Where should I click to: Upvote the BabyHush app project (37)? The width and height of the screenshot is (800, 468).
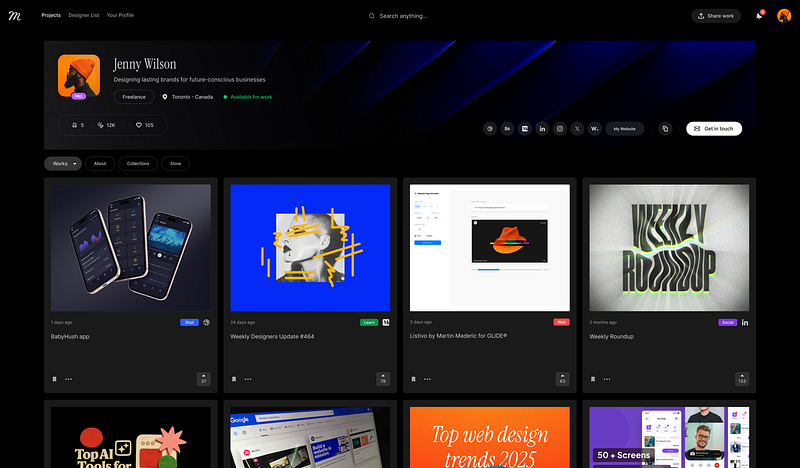click(x=204, y=379)
